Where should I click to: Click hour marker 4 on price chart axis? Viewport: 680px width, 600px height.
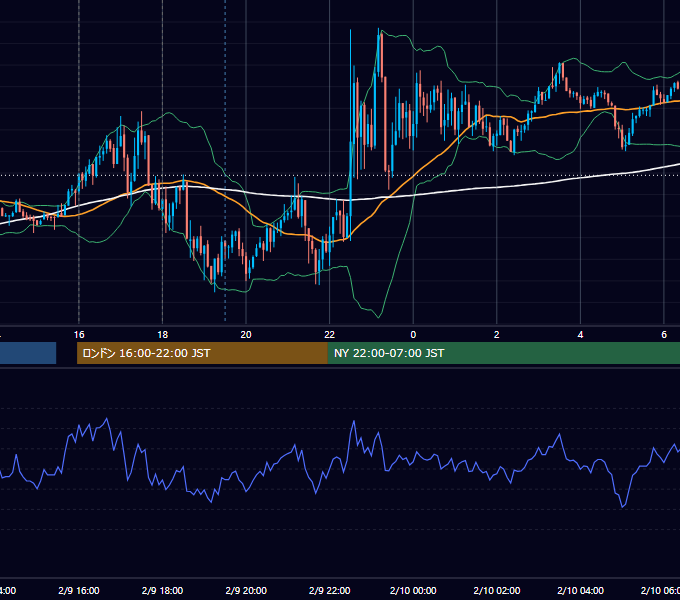[x=580, y=335]
